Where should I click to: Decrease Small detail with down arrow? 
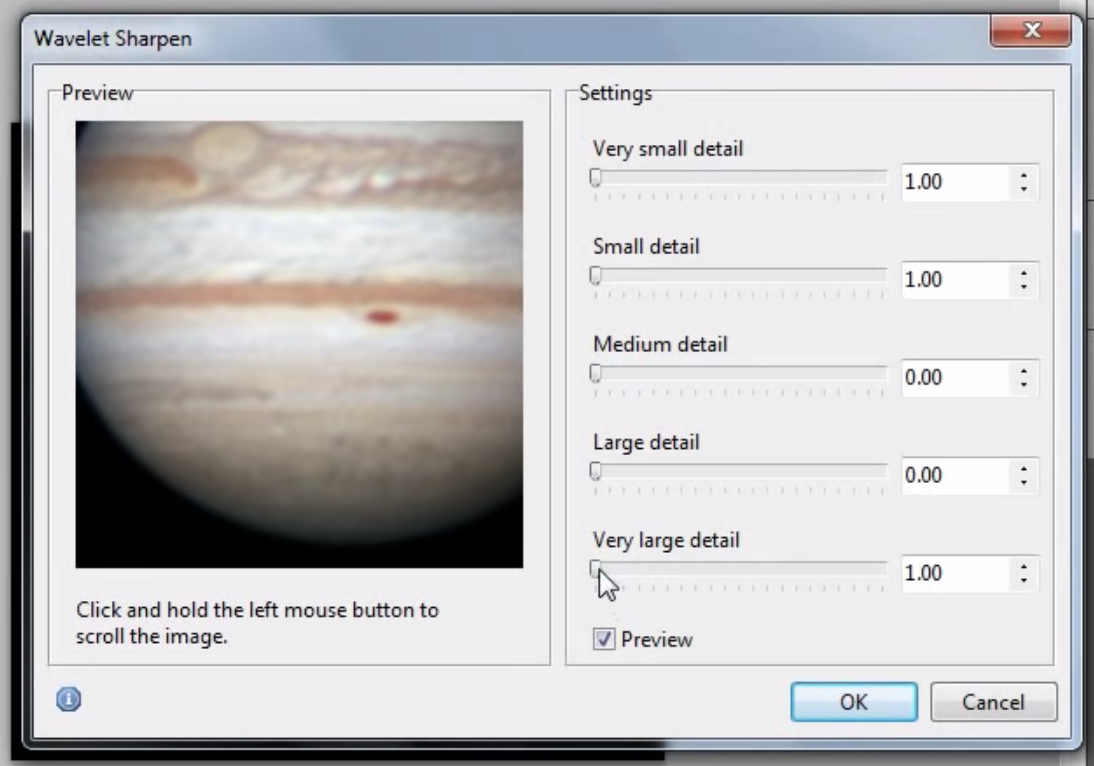[1023, 286]
